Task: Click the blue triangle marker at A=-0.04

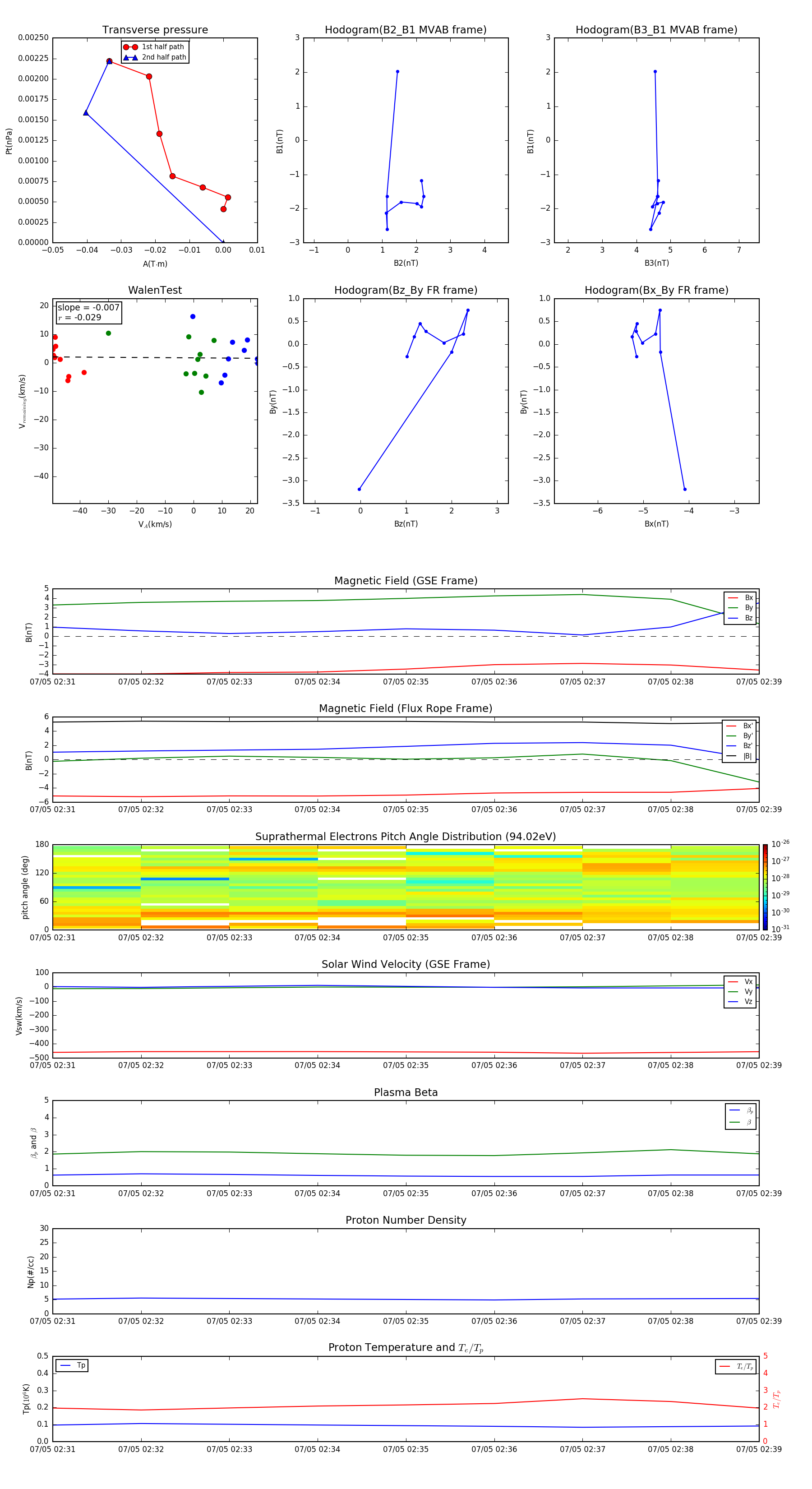Action: coord(86,113)
